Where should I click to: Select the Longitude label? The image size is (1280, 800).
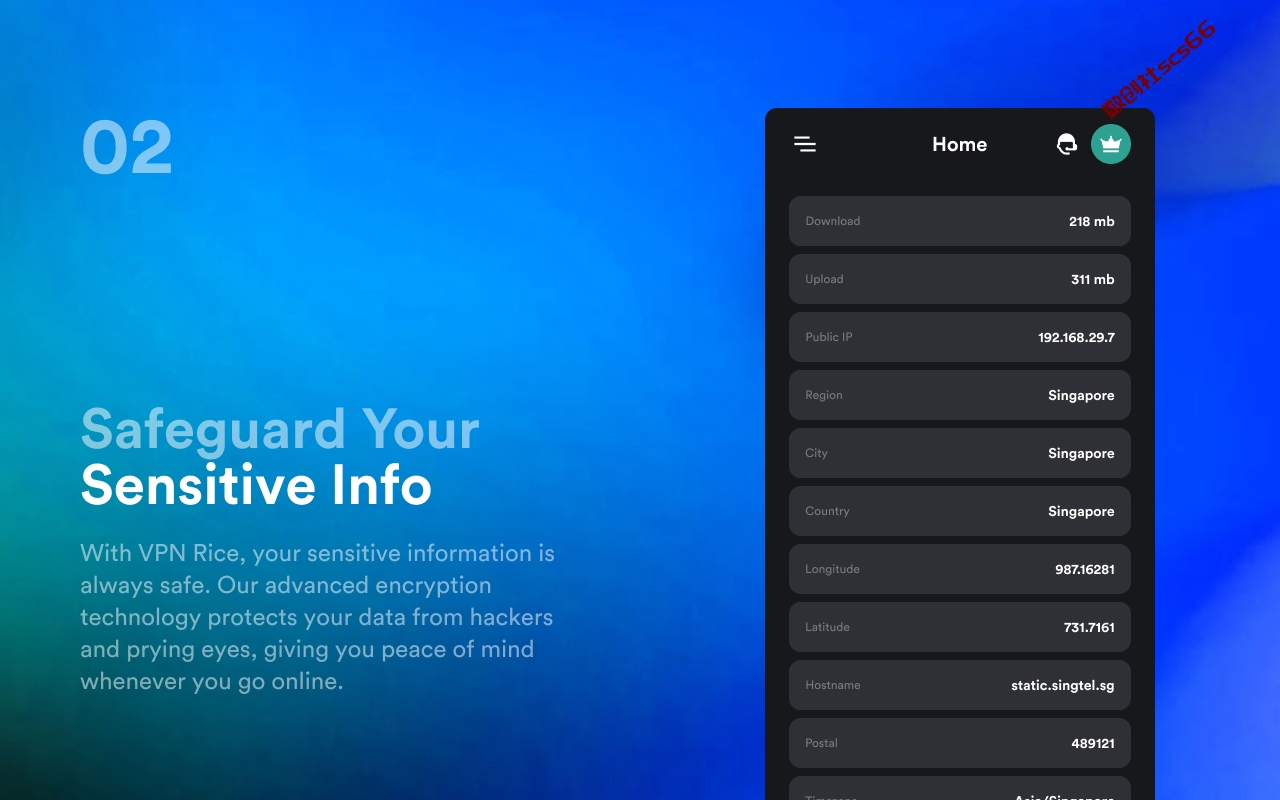pyautogui.click(x=832, y=569)
